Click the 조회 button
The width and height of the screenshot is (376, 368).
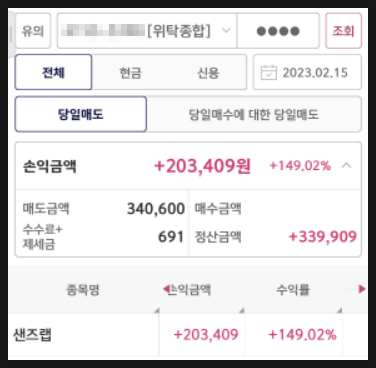coord(343,31)
